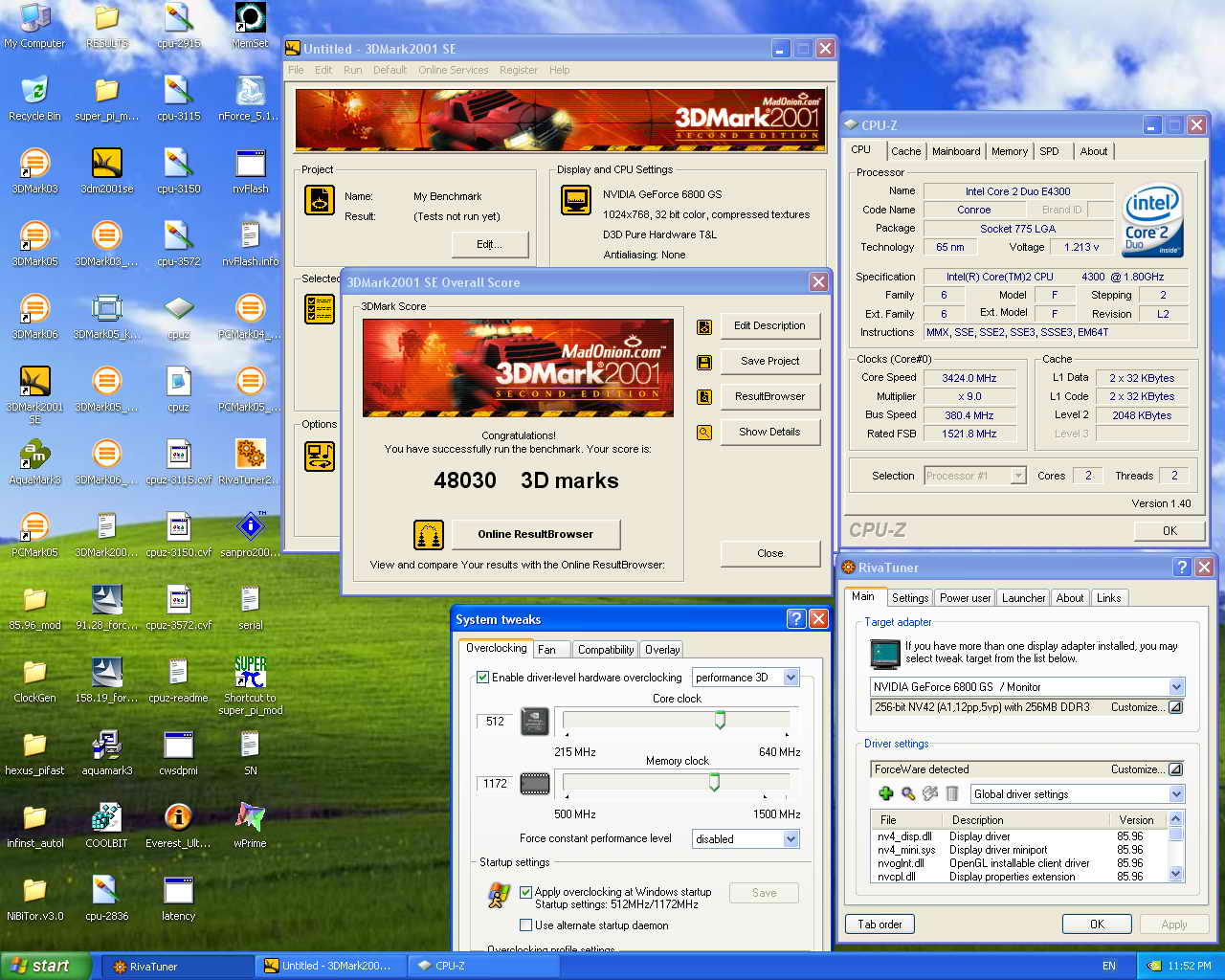This screenshot has width=1225, height=980.
Task: Switch to the CPU-Z Mainboard tab
Action: click(956, 151)
